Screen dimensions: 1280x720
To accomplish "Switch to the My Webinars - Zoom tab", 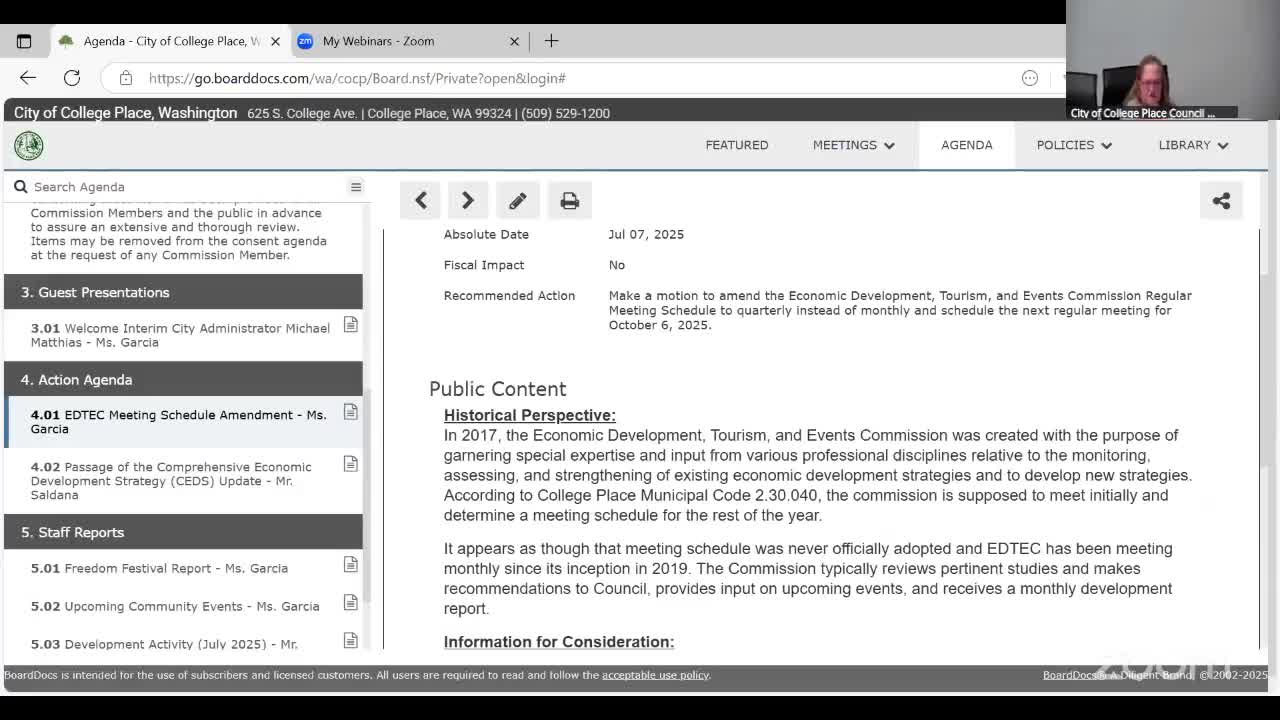I will (409, 41).
